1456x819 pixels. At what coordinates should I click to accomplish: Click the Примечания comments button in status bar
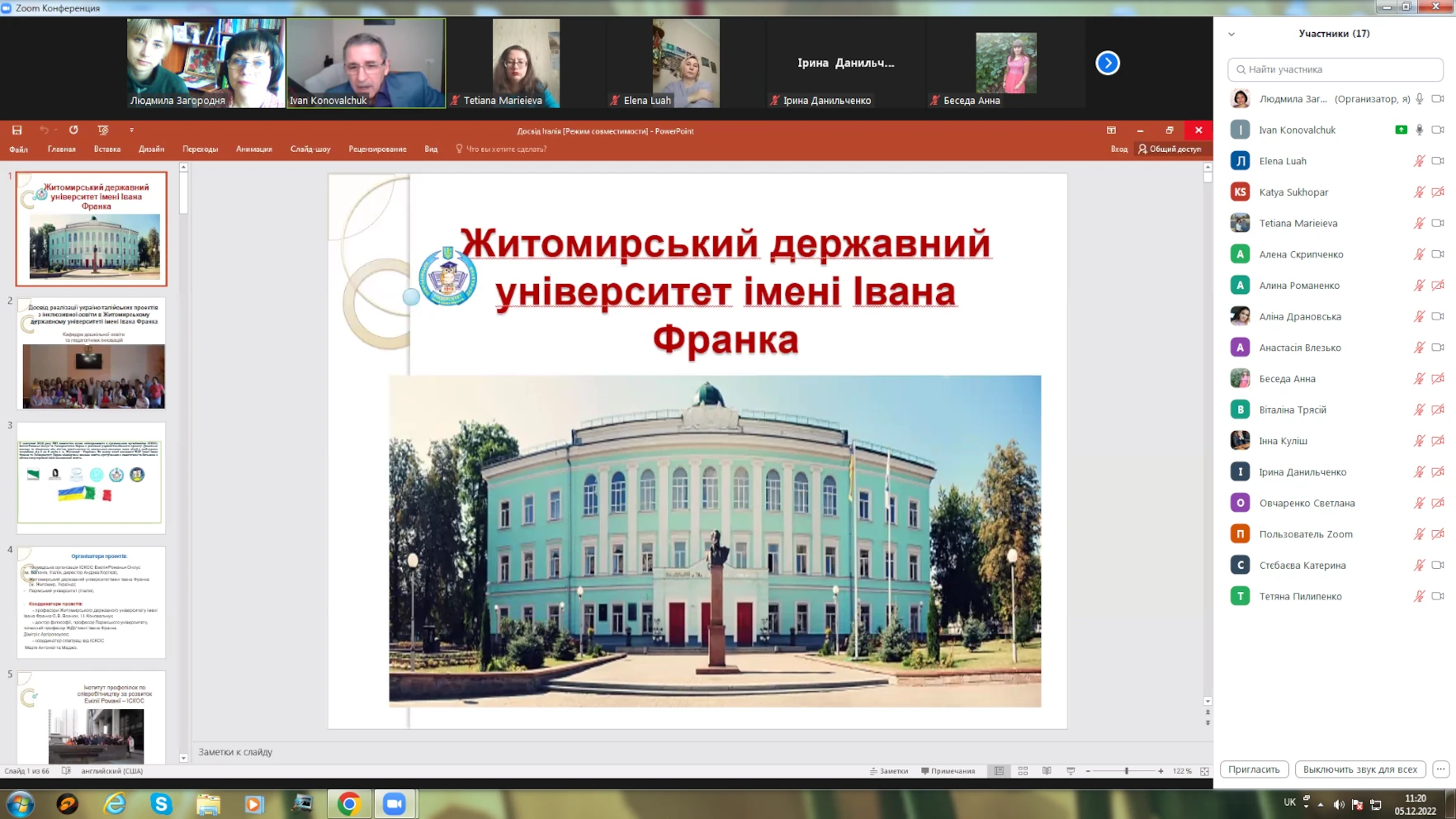click(x=948, y=771)
